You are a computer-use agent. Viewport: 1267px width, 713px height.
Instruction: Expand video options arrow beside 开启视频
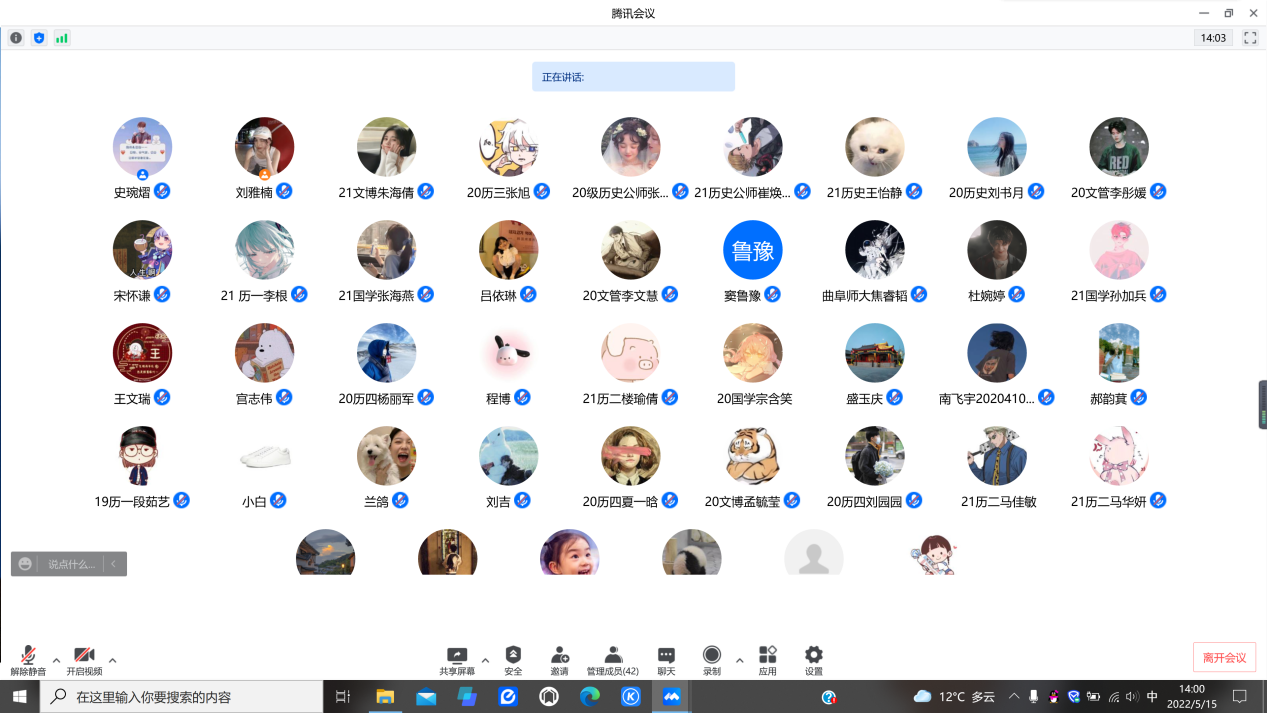[112, 660]
